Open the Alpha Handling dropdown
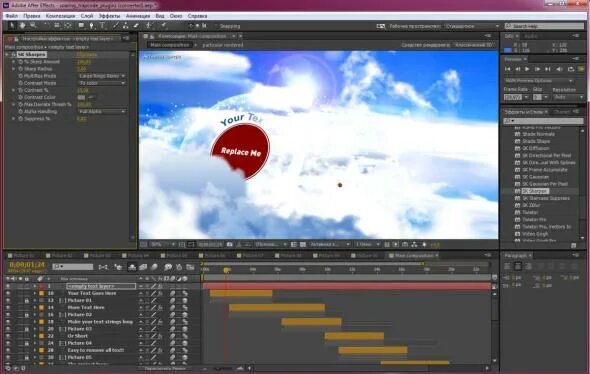This screenshot has width=590, height=374. point(102,111)
